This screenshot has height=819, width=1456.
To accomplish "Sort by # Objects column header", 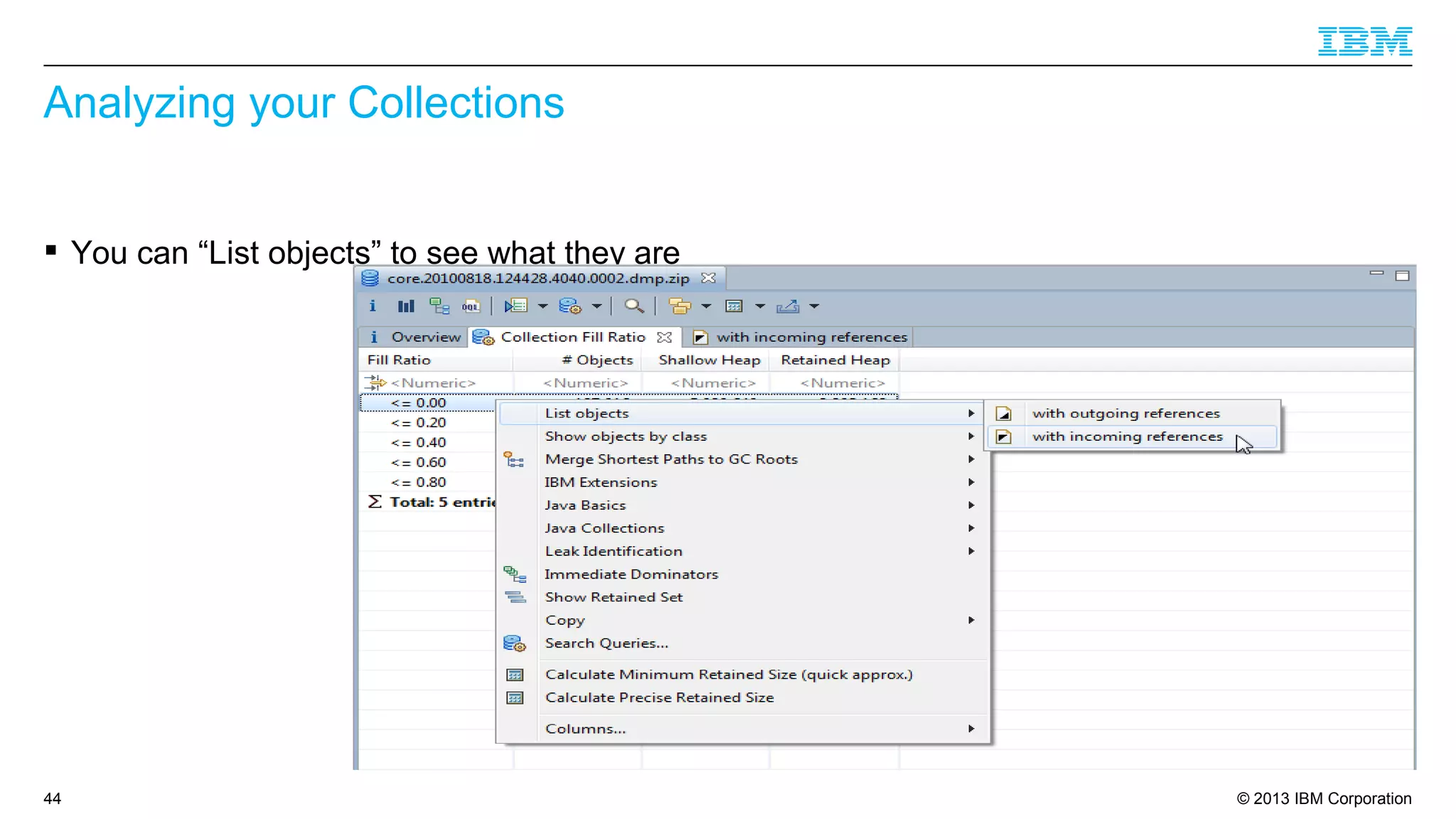I will click(x=577, y=360).
